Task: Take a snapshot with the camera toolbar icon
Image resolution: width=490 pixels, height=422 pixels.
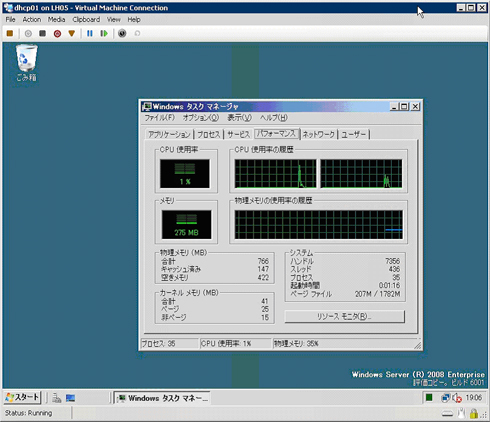Action: (122, 33)
